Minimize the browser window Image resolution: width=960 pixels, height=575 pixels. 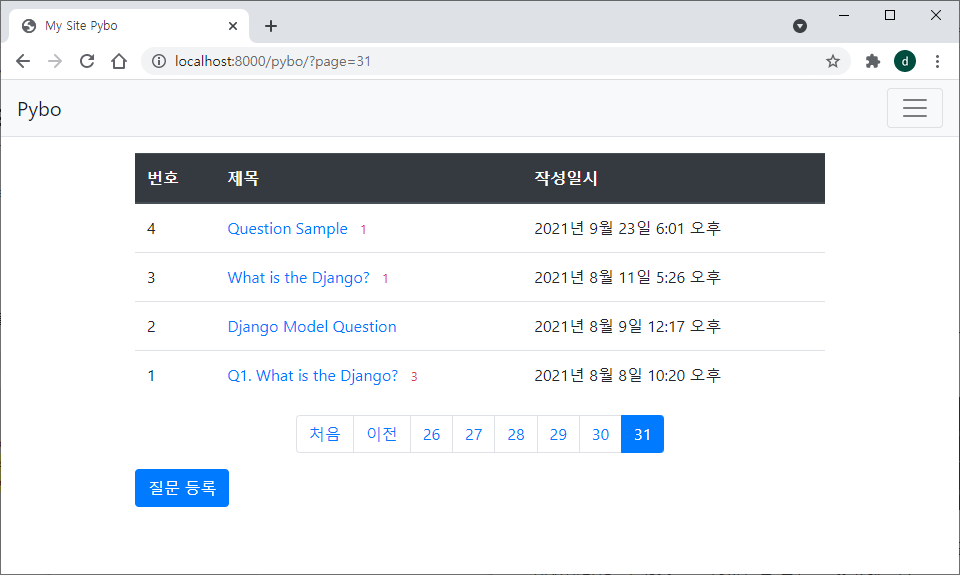pos(844,15)
